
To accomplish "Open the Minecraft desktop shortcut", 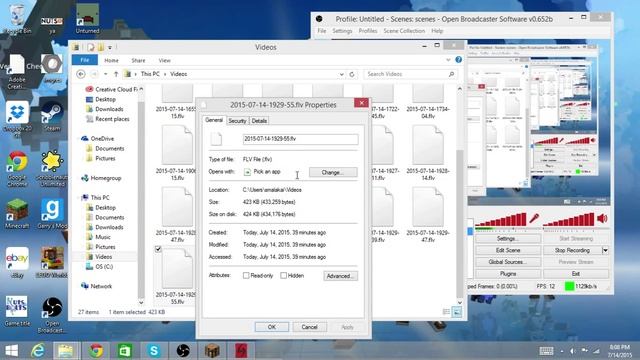I will tap(17, 213).
